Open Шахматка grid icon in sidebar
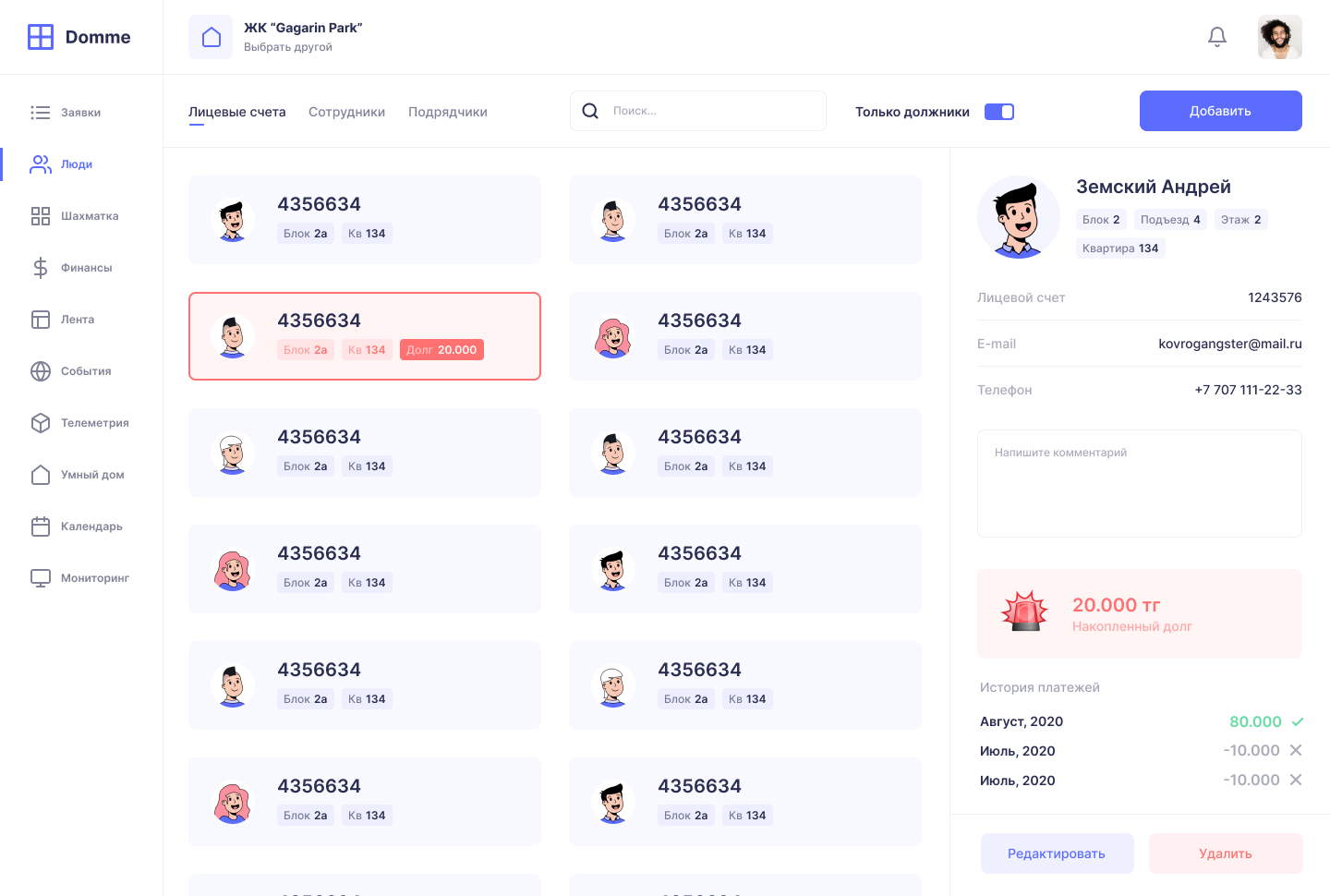 pos(41,216)
